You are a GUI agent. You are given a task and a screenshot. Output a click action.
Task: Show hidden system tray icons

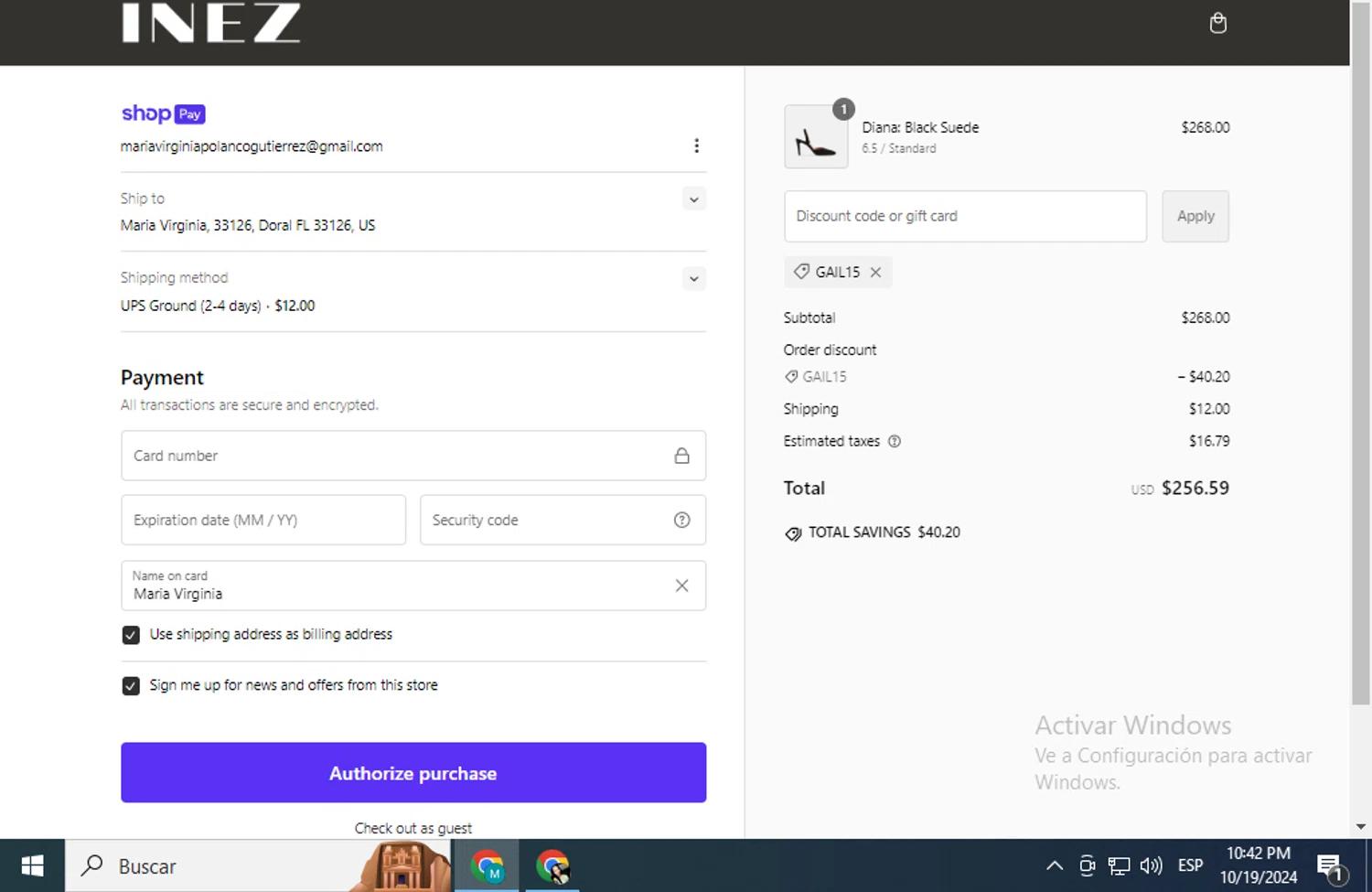1054,865
